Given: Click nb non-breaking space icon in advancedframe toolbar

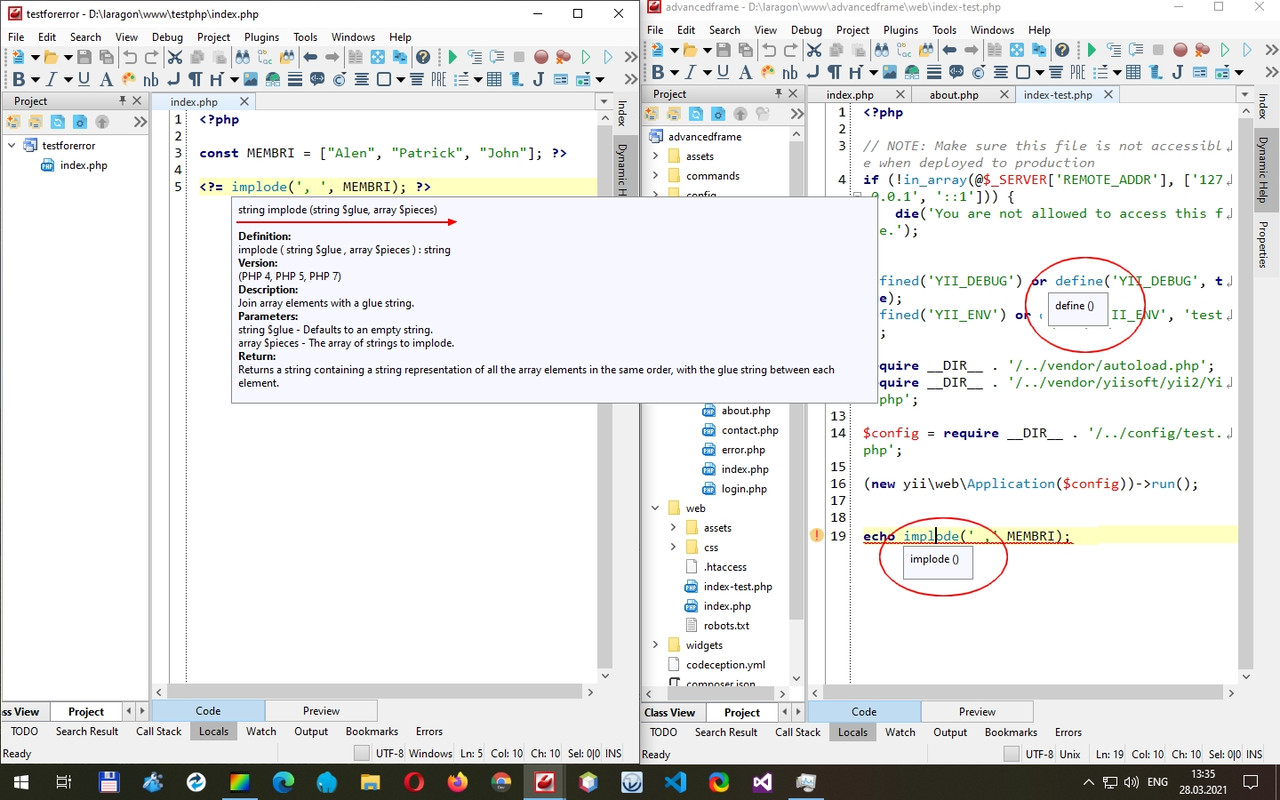Looking at the screenshot, I should (x=790, y=72).
